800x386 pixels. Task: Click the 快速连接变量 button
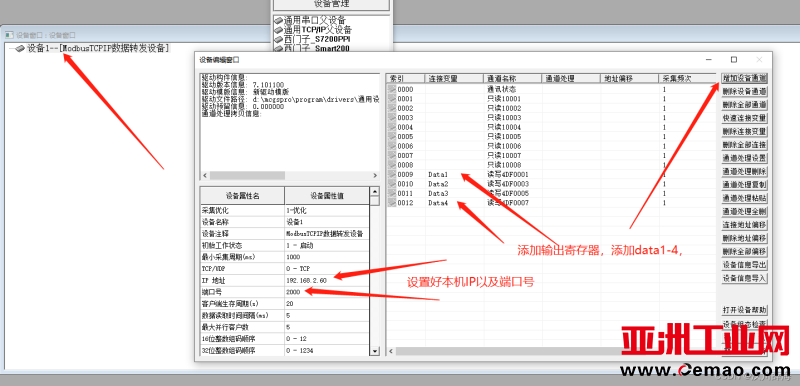click(x=744, y=118)
